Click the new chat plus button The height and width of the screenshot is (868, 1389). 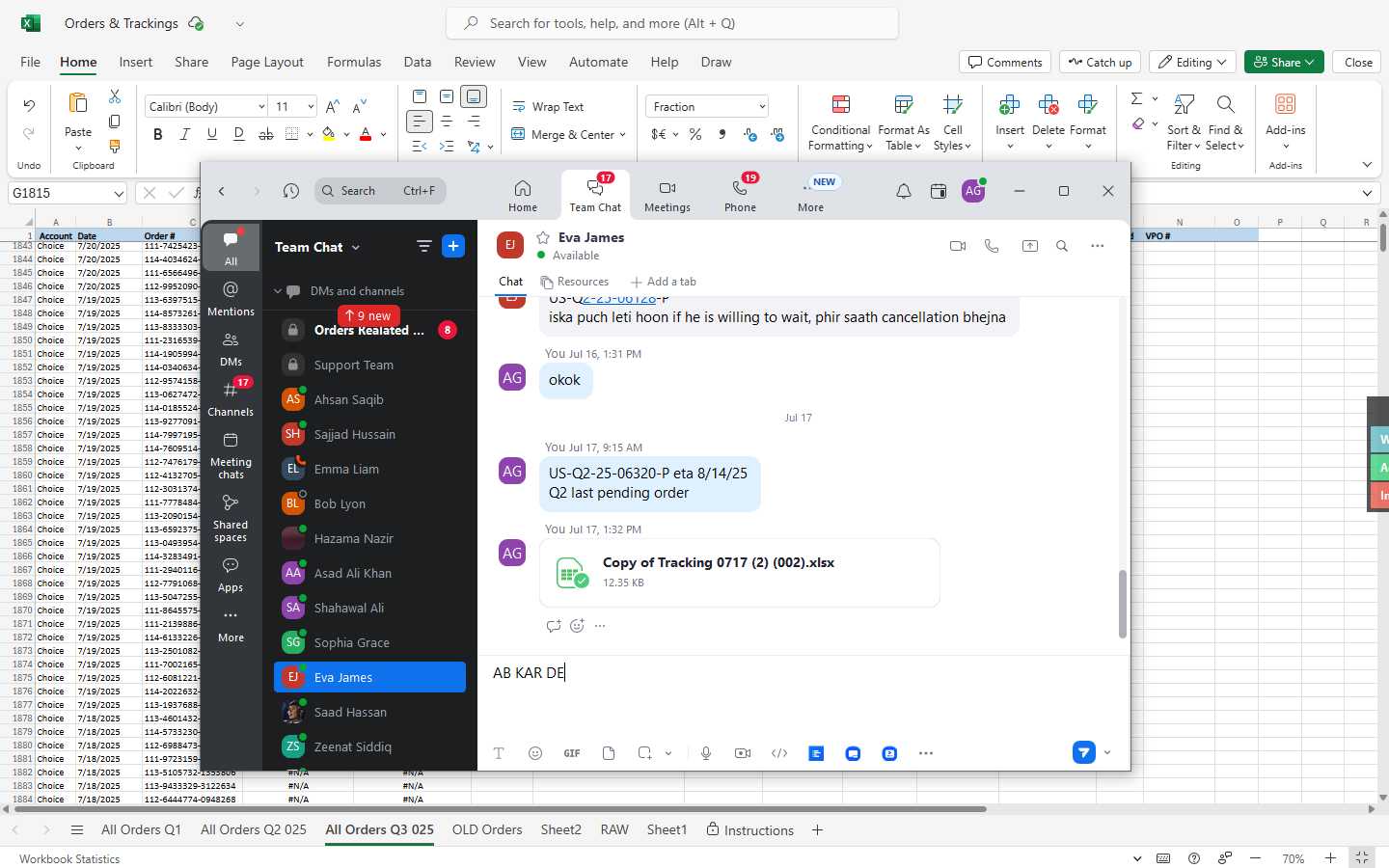453,246
